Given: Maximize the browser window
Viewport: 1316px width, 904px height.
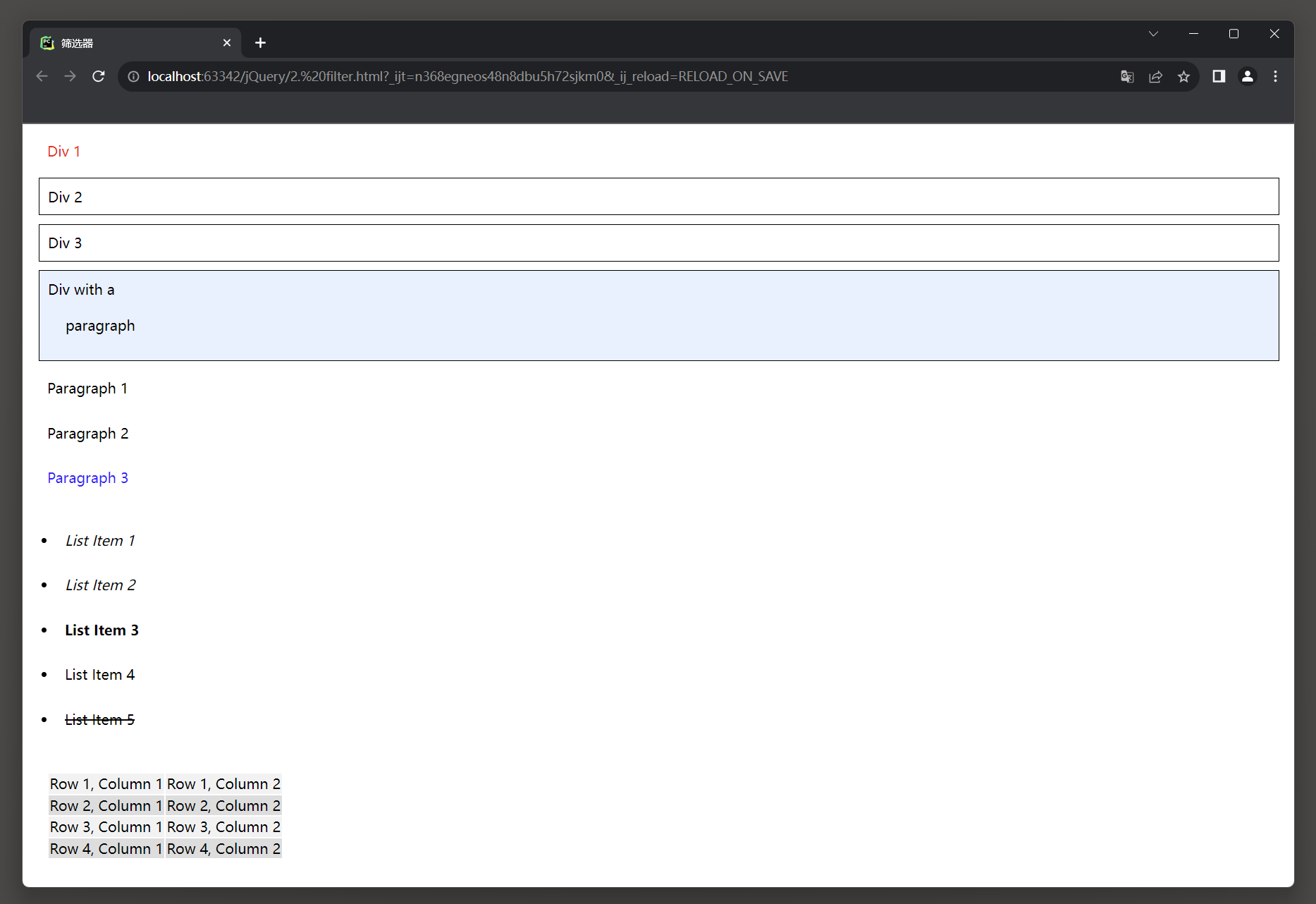Looking at the screenshot, I should pos(1234,34).
